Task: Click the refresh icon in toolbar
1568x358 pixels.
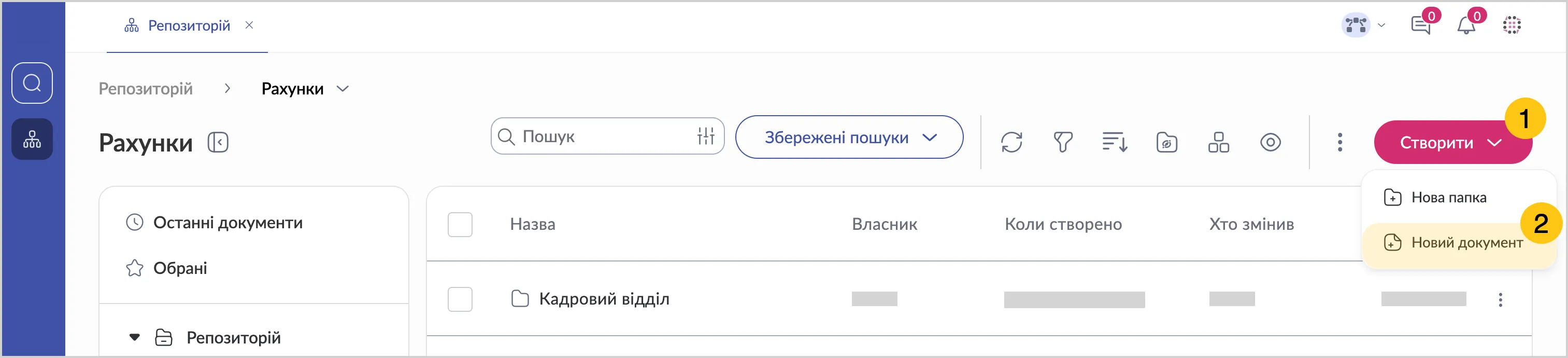Action: [1011, 142]
